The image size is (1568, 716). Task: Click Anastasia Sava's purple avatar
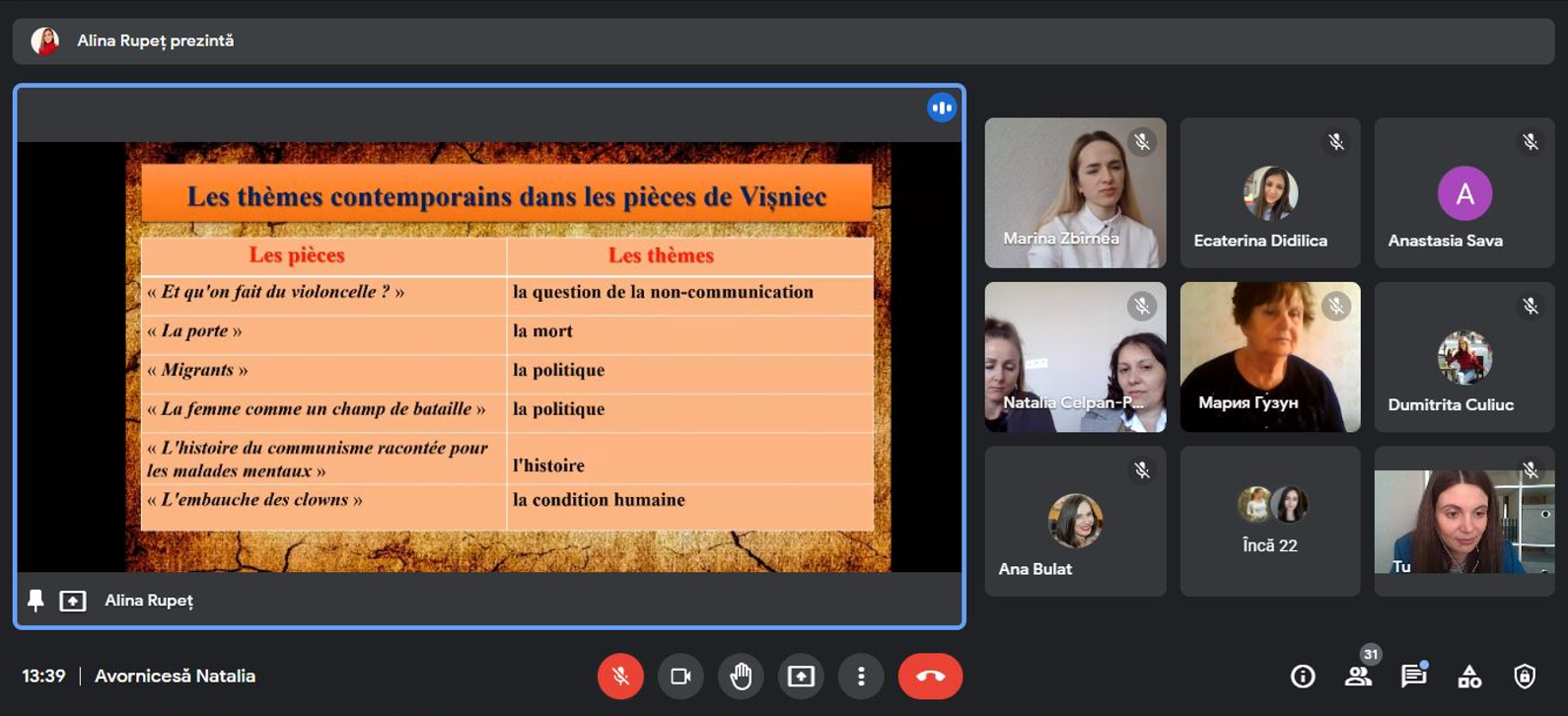click(1464, 193)
